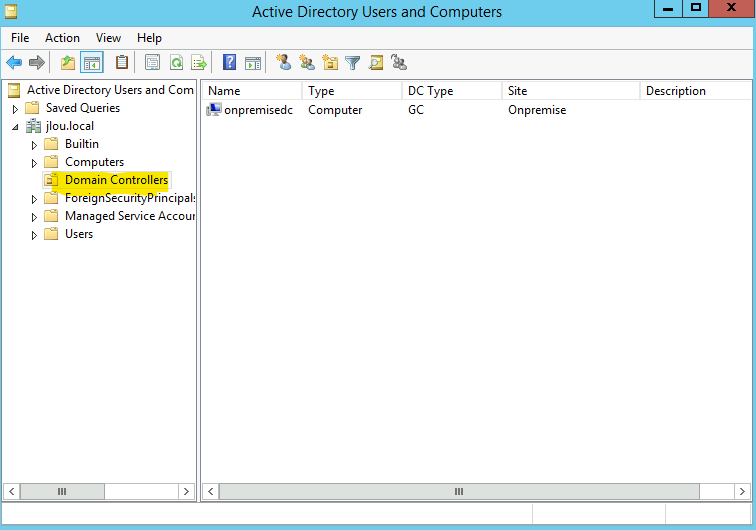Open Properties from the toolbar icon

(x=152, y=62)
